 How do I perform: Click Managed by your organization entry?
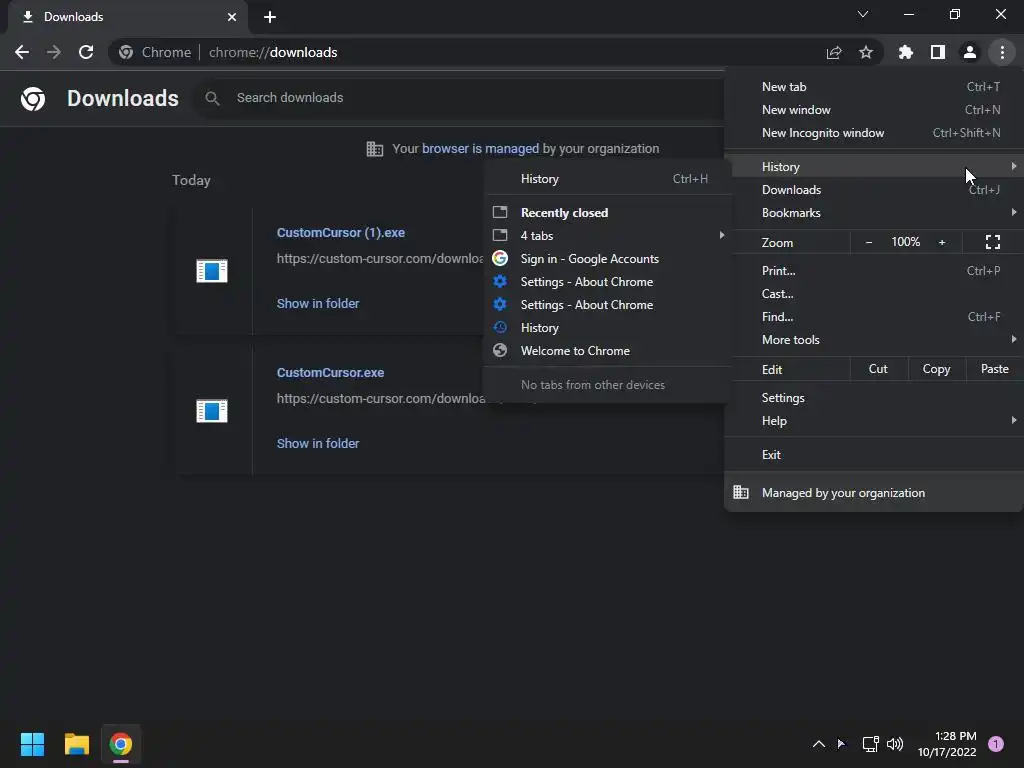tap(874, 493)
